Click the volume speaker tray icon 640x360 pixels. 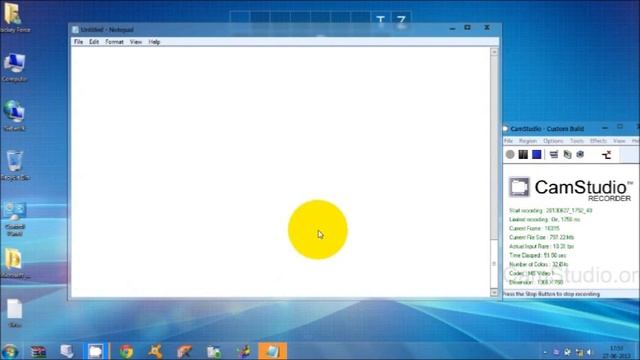[590, 352]
